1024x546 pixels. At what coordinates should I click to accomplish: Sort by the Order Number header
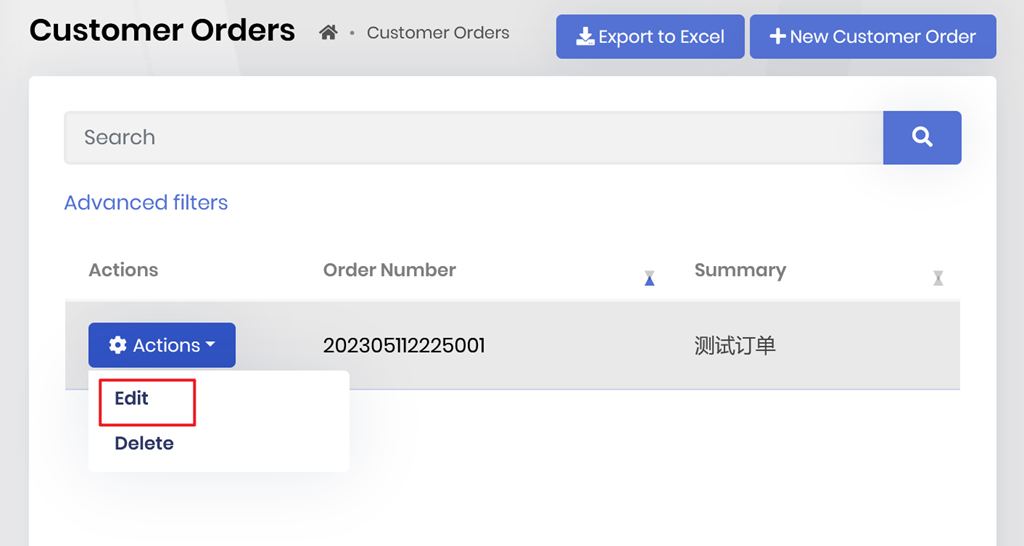pyautogui.click(x=389, y=270)
